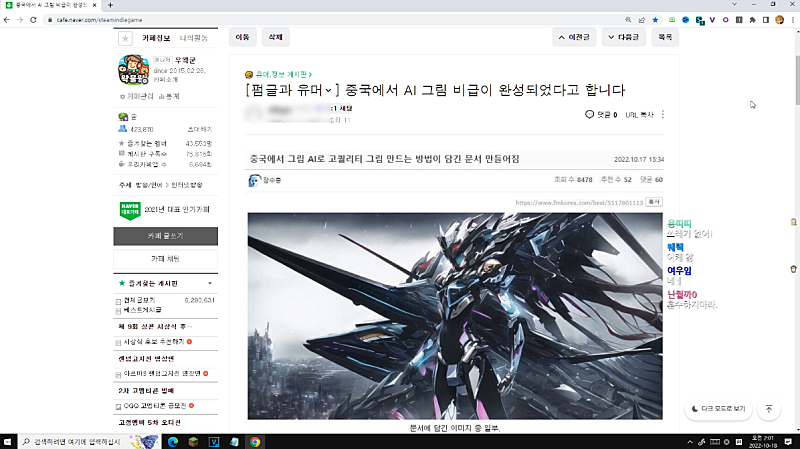This screenshot has width=800, height=449.
Task: Show hidden tray icons chevron
Action: click(690, 442)
